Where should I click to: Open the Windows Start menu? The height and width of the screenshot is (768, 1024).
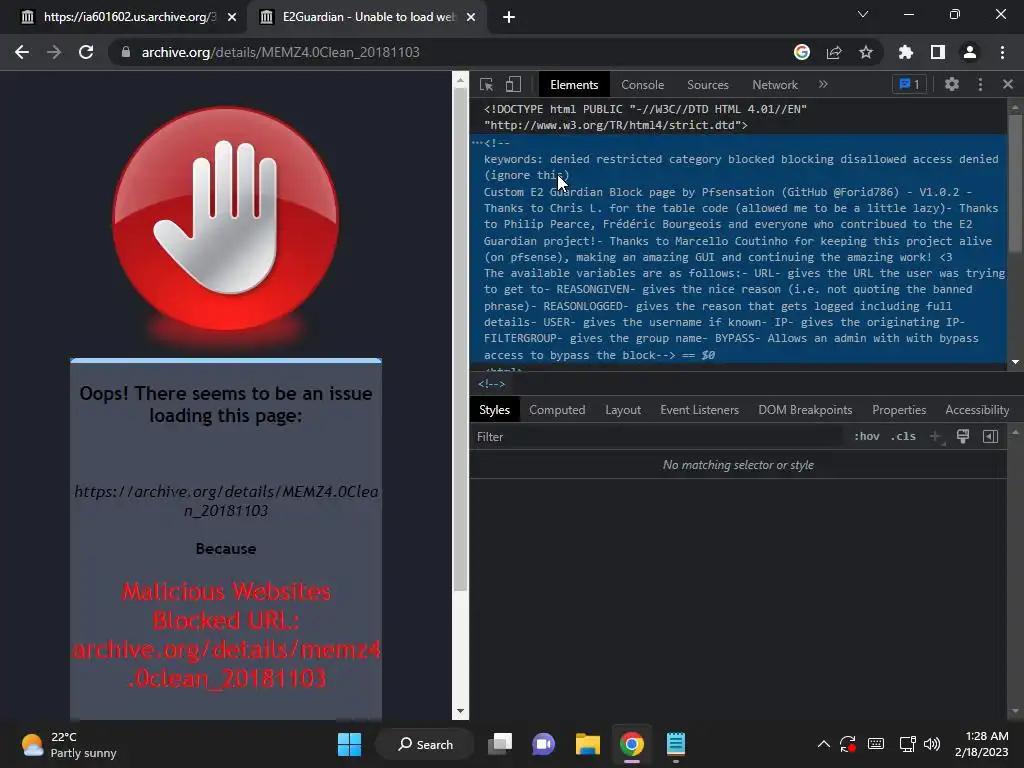point(349,744)
